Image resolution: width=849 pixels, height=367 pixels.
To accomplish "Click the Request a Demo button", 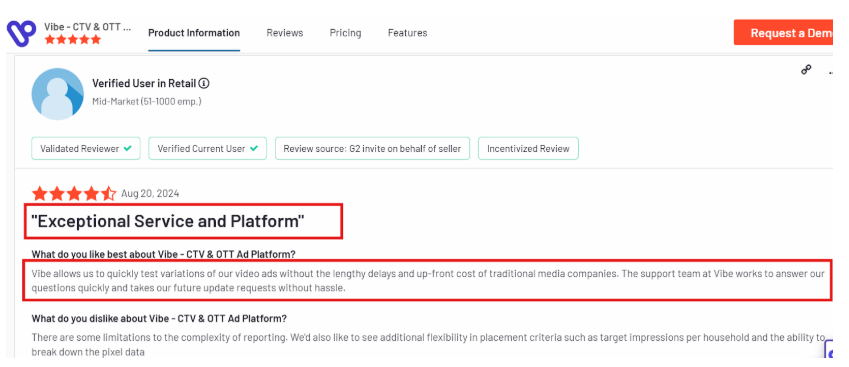I will click(783, 32).
